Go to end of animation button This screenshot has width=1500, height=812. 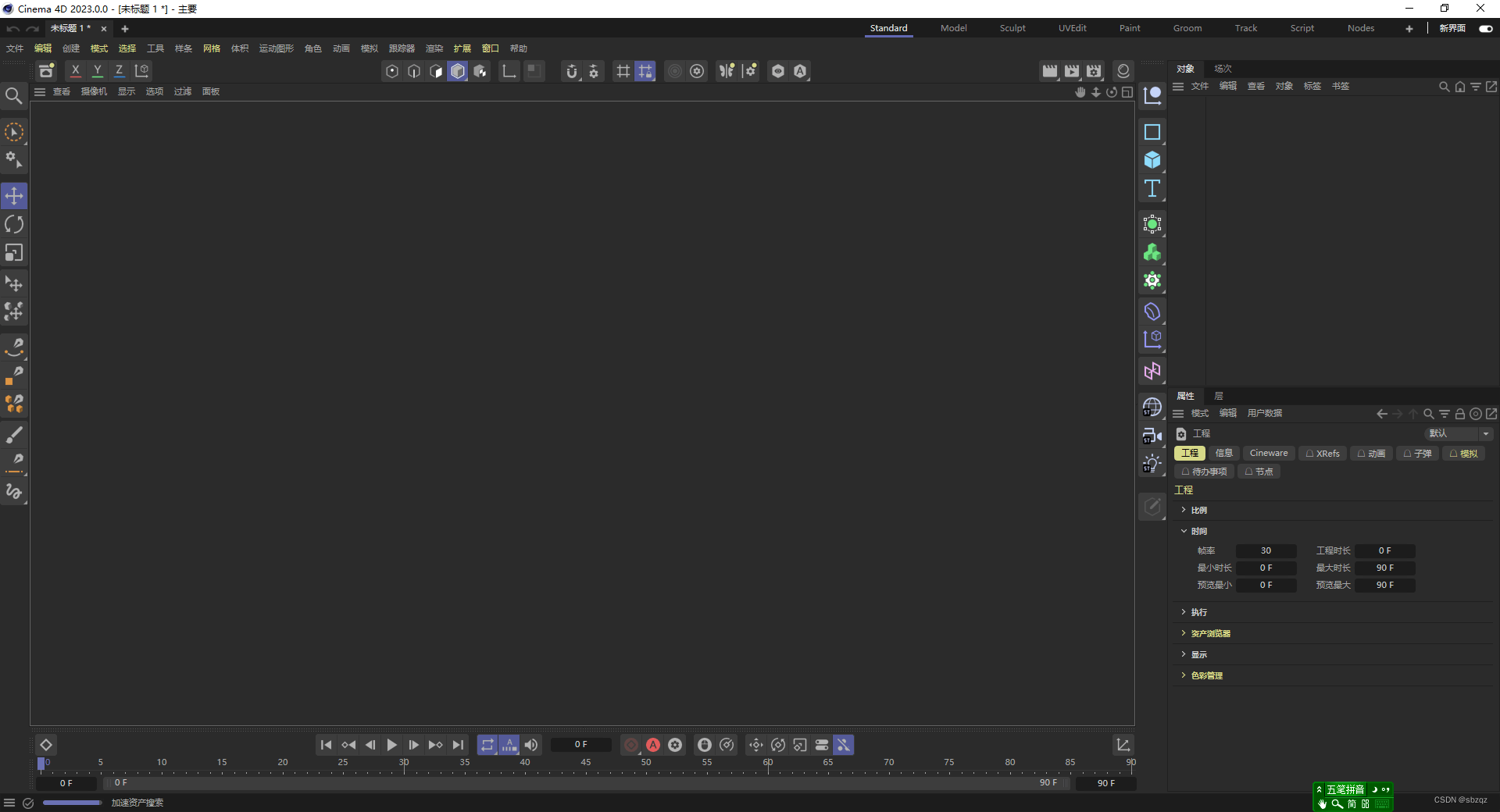pyautogui.click(x=458, y=745)
